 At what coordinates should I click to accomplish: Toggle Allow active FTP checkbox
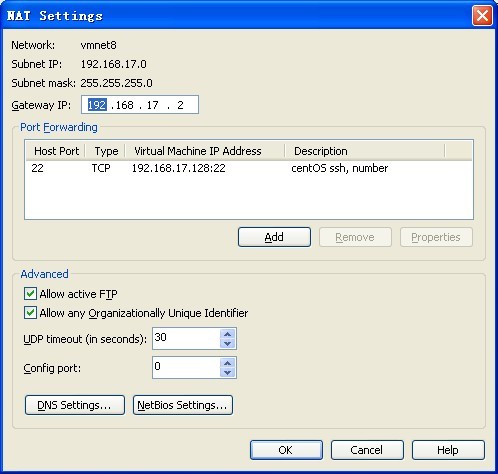[30, 294]
